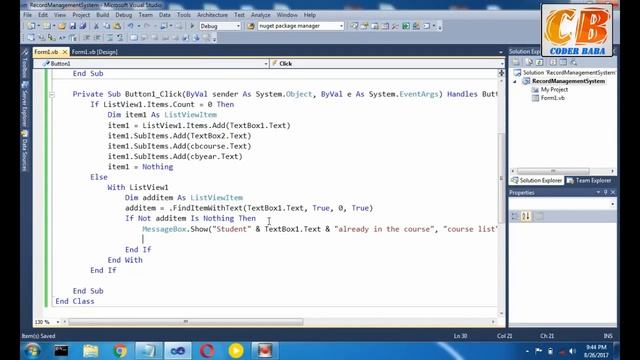Click the Refresh icon in Solution Explorer
640x360 pixels.
coord(540,62)
